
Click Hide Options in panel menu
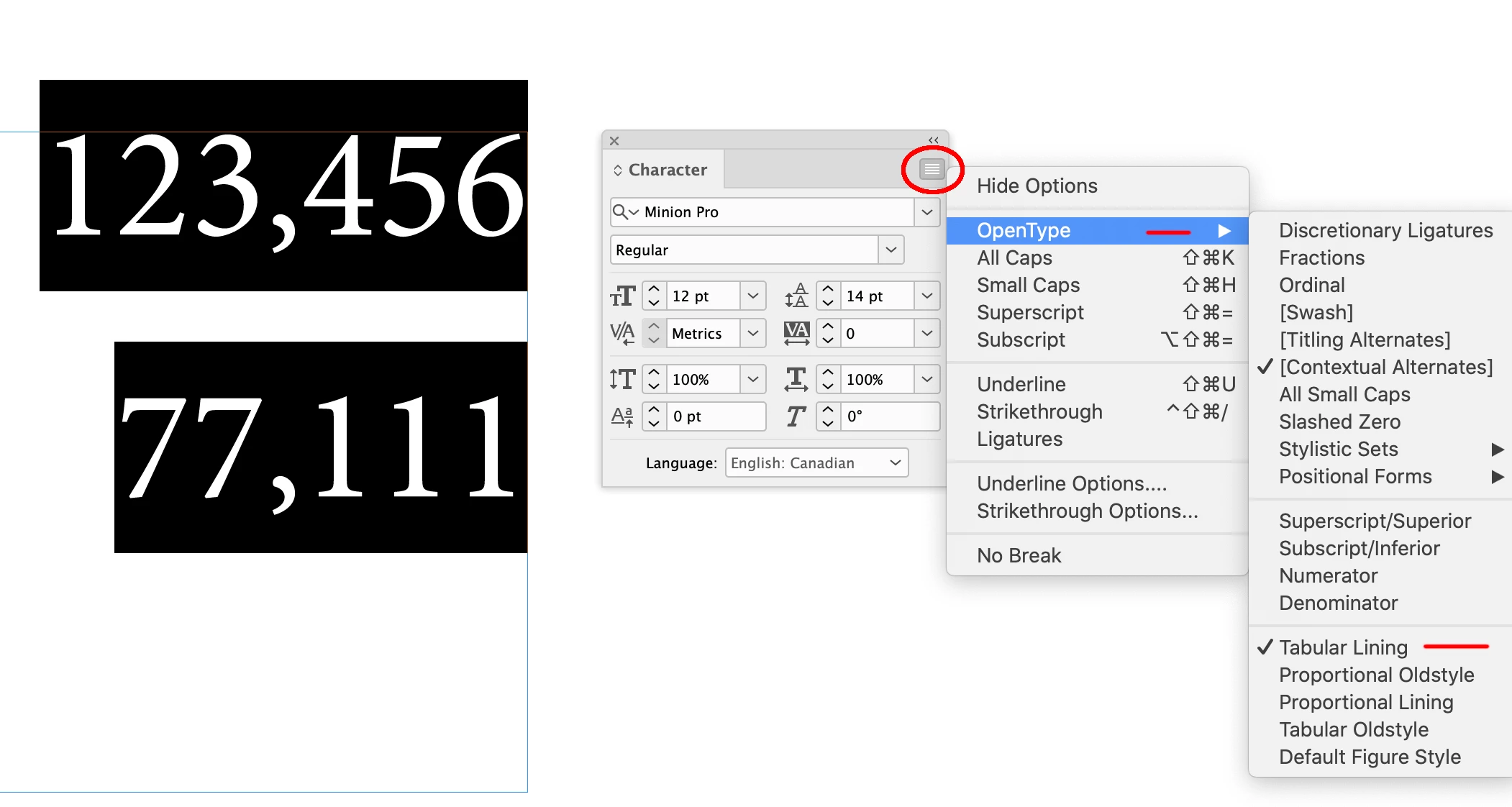1037,186
